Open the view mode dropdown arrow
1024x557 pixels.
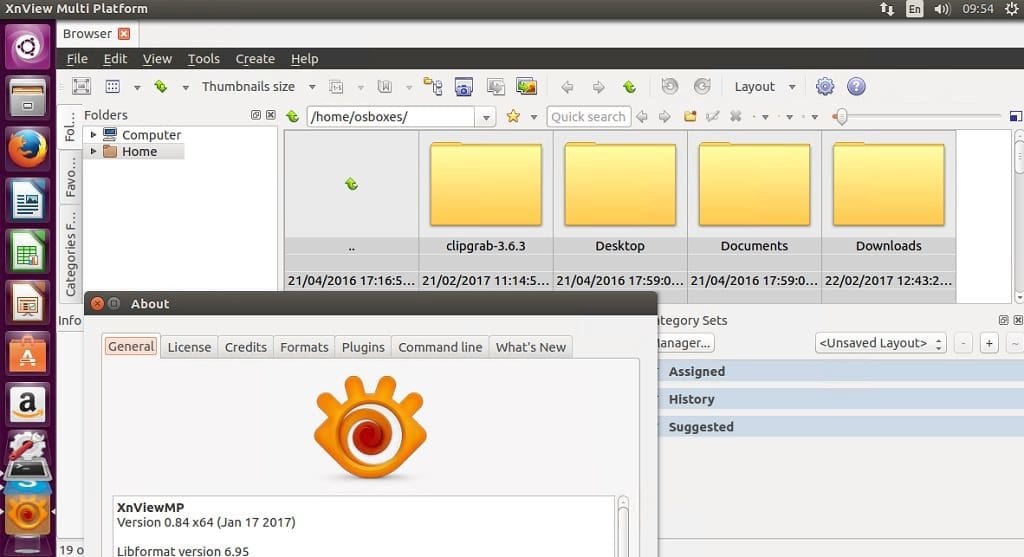(137, 87)
